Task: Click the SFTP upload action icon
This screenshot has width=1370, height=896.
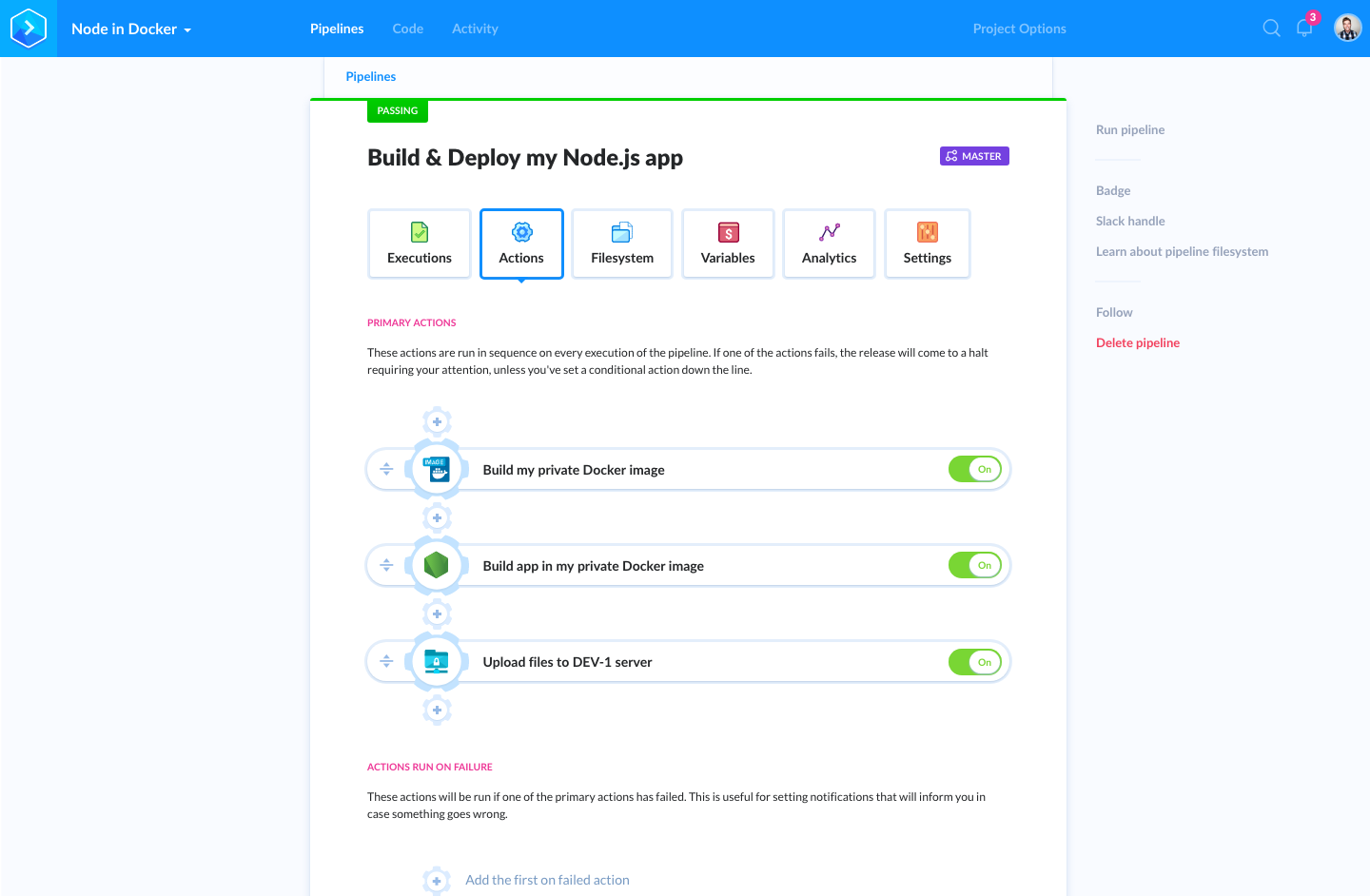Action: (x=437, y=661)
